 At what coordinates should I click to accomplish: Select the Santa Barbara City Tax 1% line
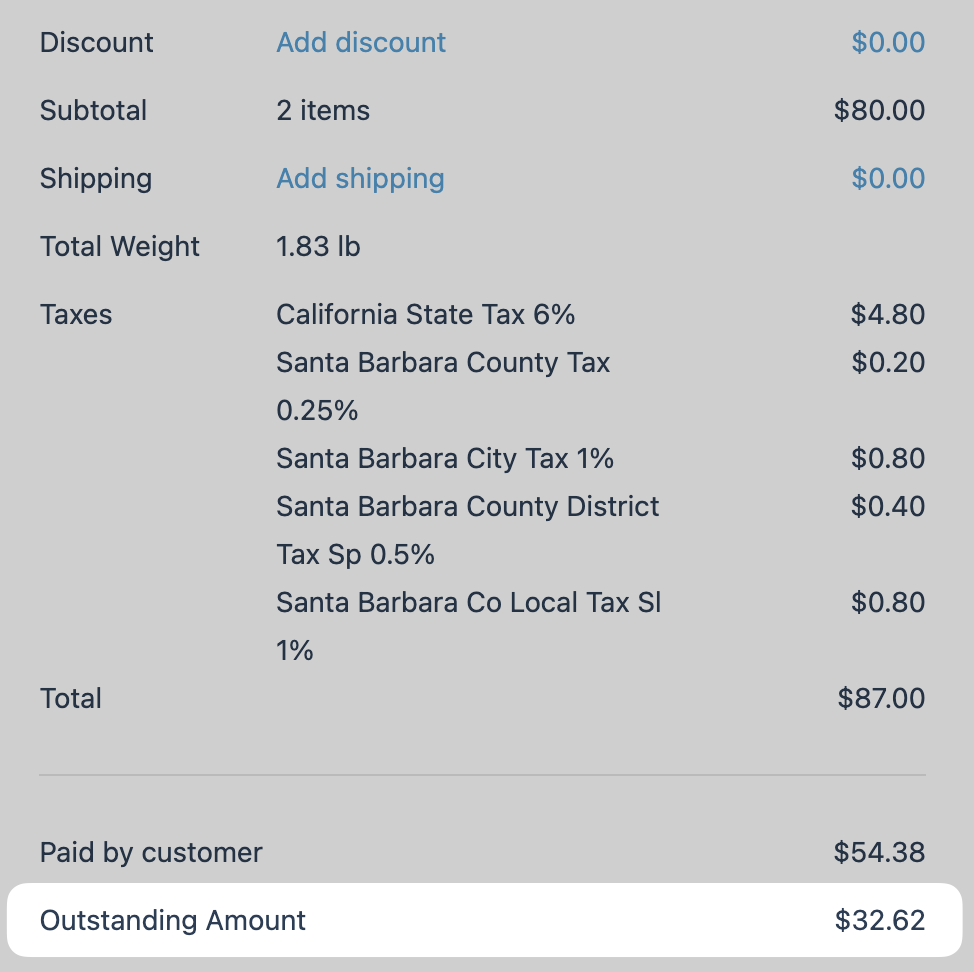pos(445,459)
